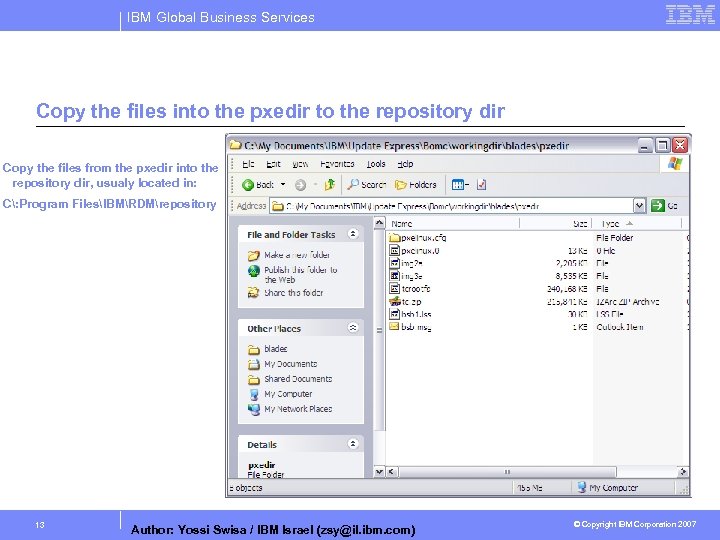Click the email zsy@il.ibm.com in footer
720x540 pixels.
pyautogui.click(x=366, y=530)
